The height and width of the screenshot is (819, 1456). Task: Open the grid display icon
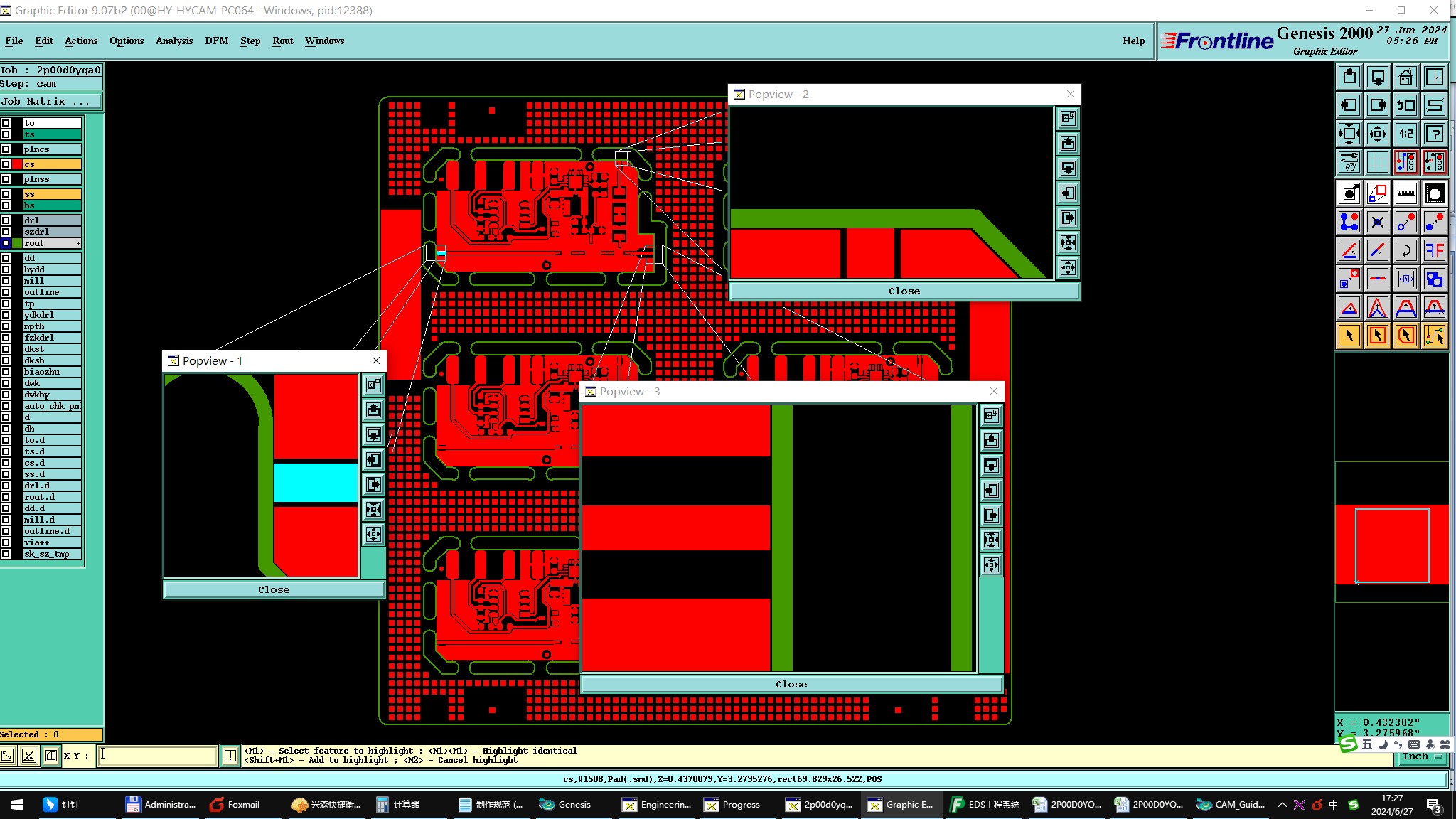(1377, 162)
